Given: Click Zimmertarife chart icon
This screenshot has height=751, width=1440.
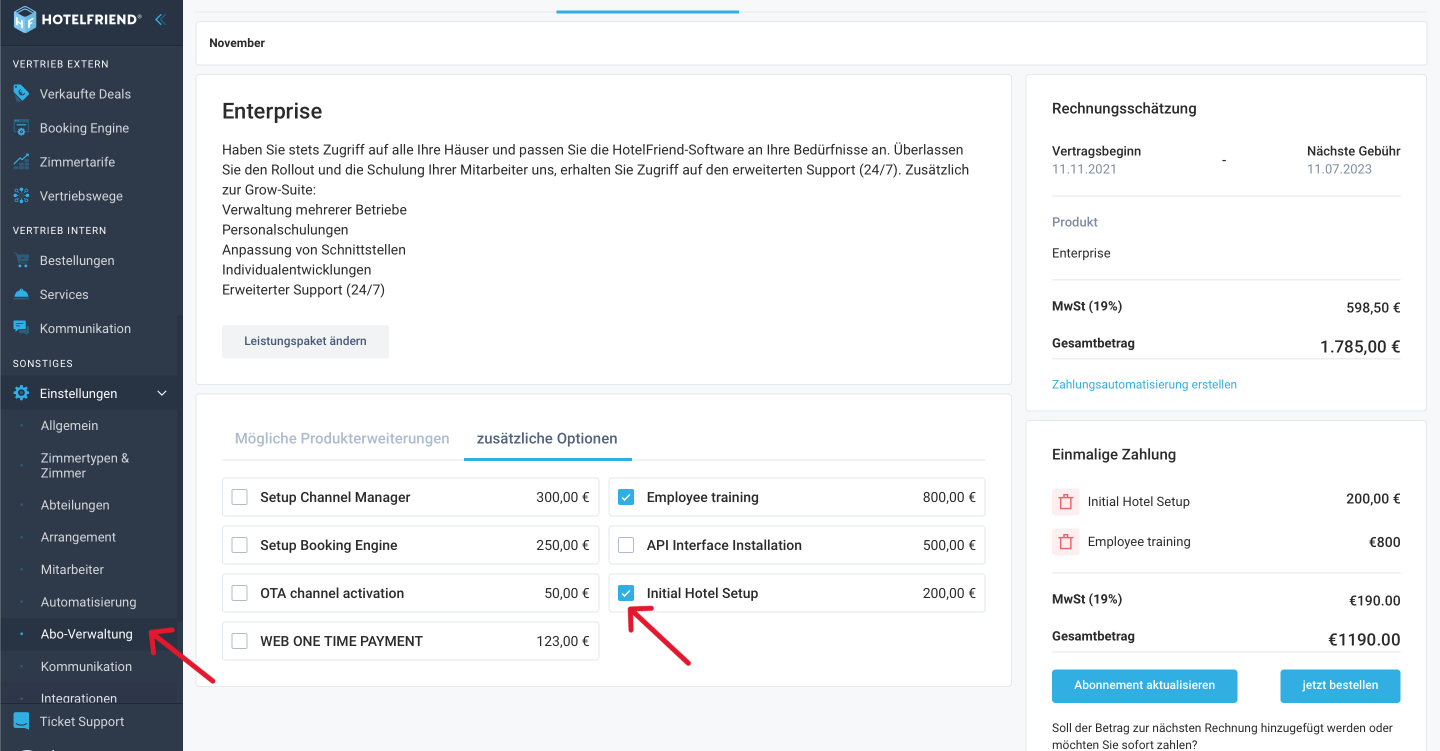Looking at the screenshot, I should (21, 162).
